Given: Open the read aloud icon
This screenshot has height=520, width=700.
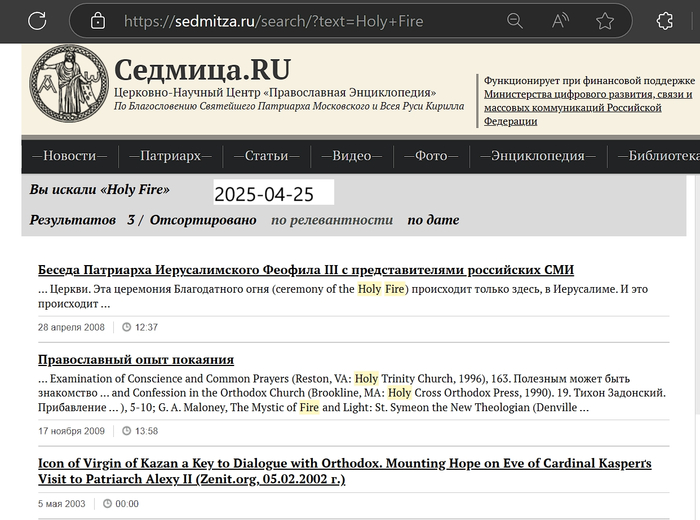Looking at the screenshot, I should (559, 21).
